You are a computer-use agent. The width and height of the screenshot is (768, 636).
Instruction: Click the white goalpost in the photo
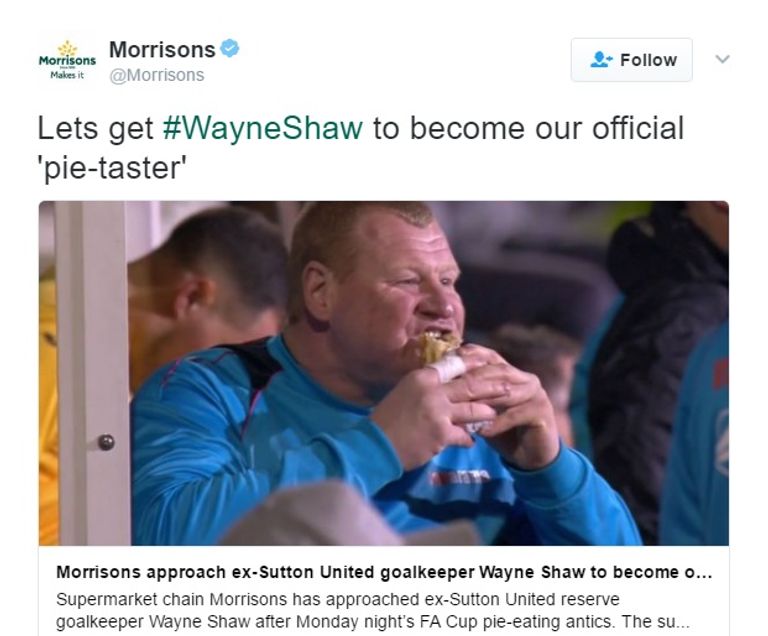tap(92, 373)
